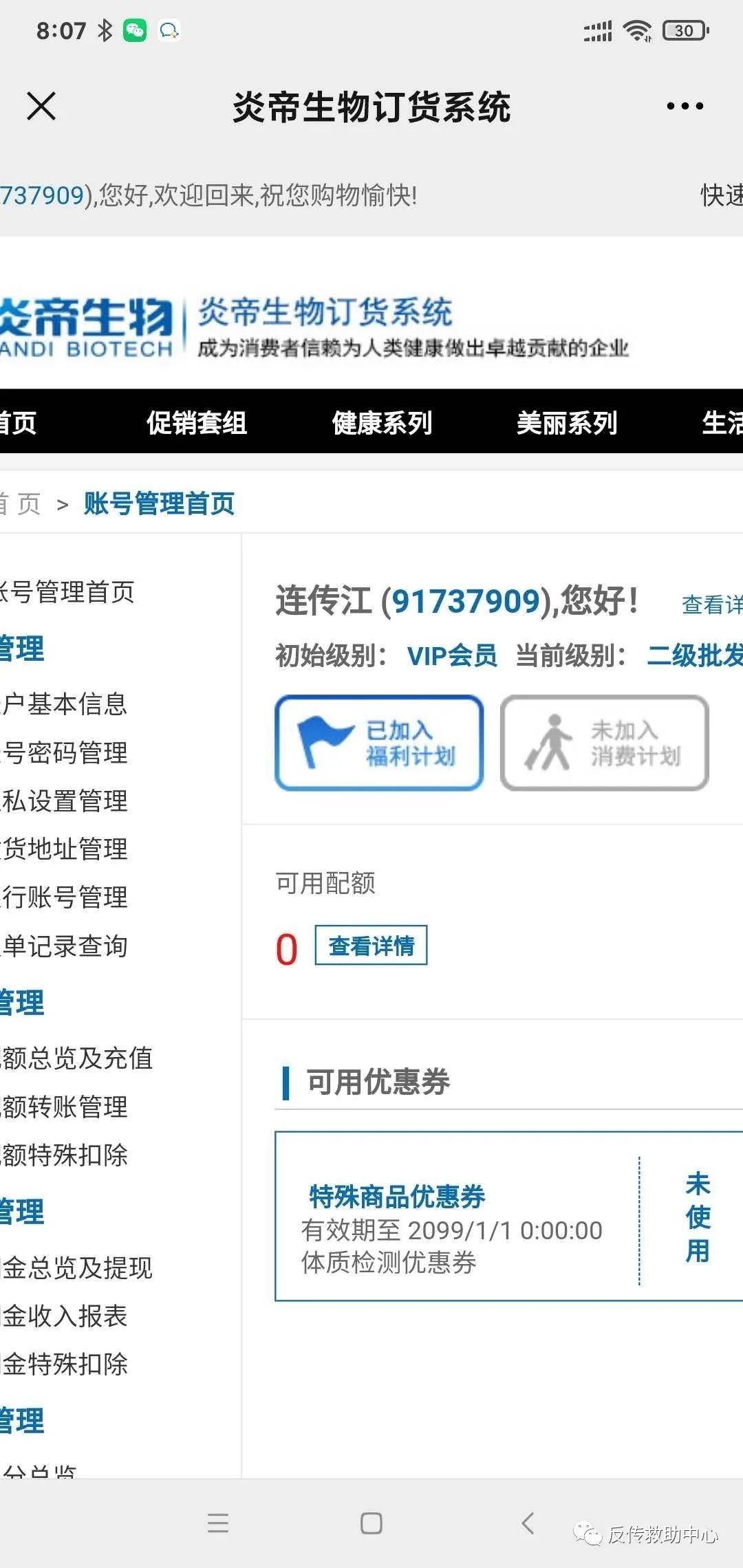Click the 炎帝生物 BIOTECH logo
The width and height of the screenshot is (743, 1568).
point(86,327)
